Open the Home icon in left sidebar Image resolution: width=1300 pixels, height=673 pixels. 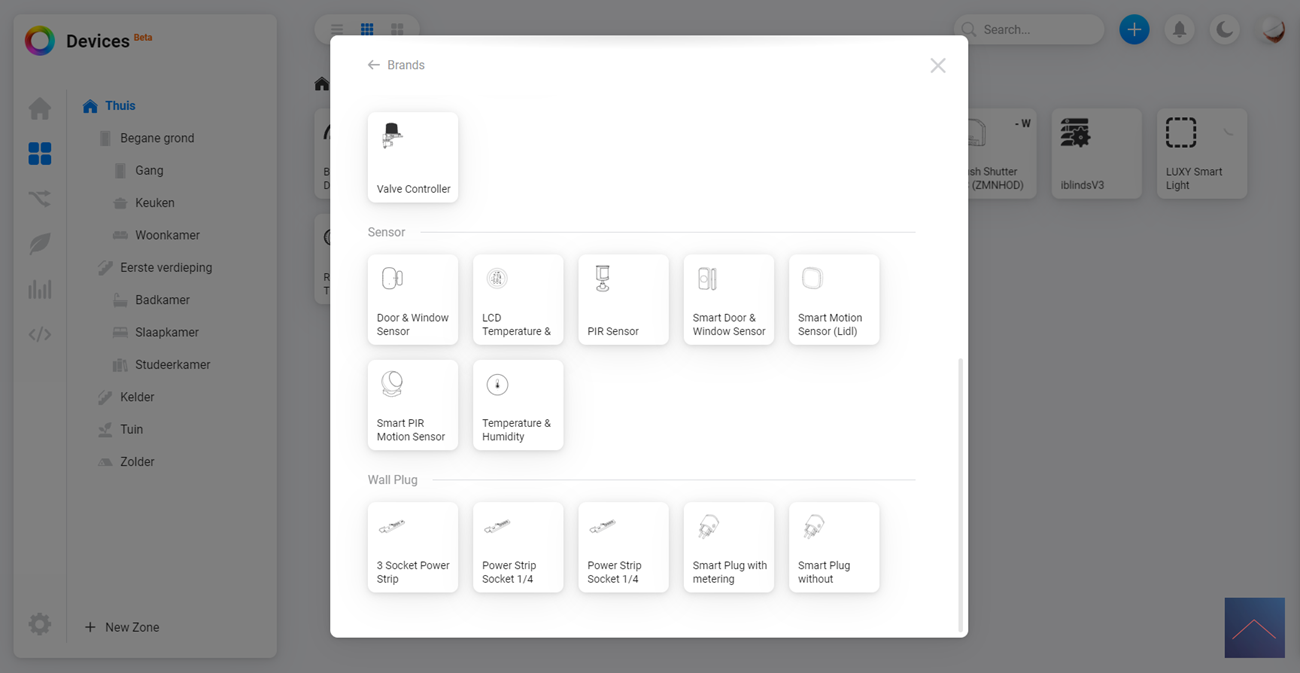coord(39,108)
